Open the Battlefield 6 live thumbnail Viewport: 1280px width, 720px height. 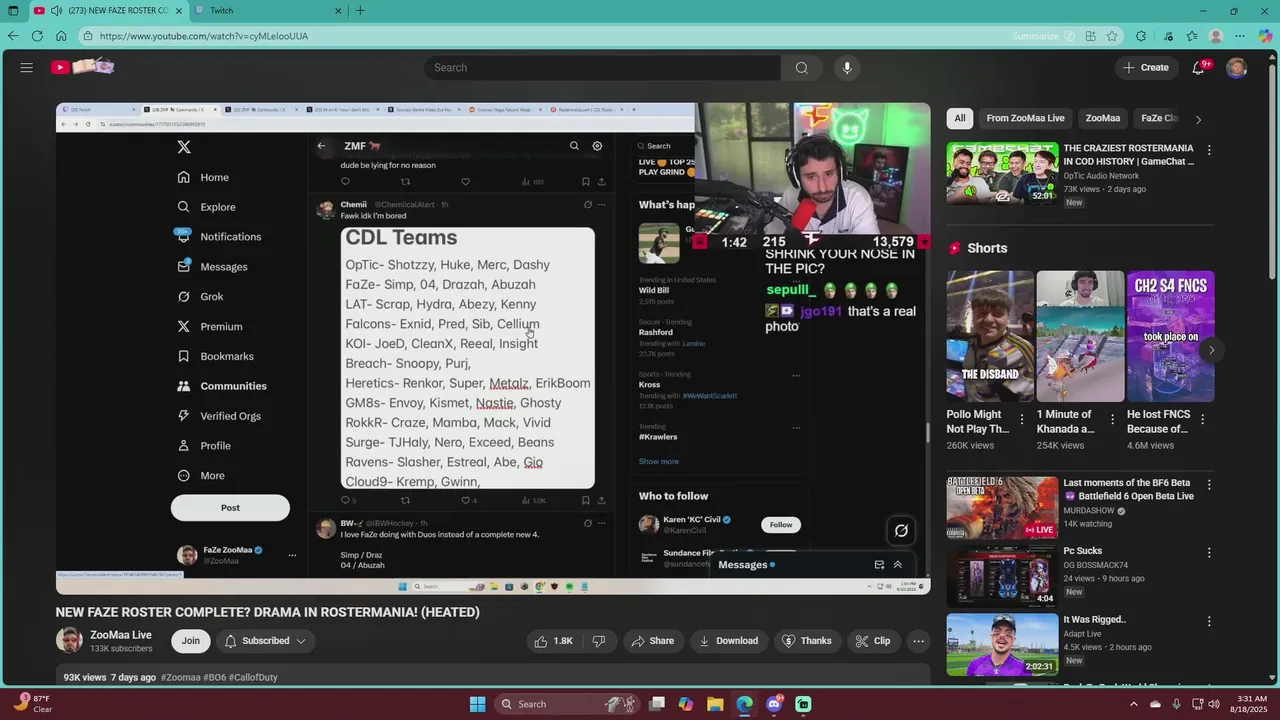click(x=1002, y=508)
